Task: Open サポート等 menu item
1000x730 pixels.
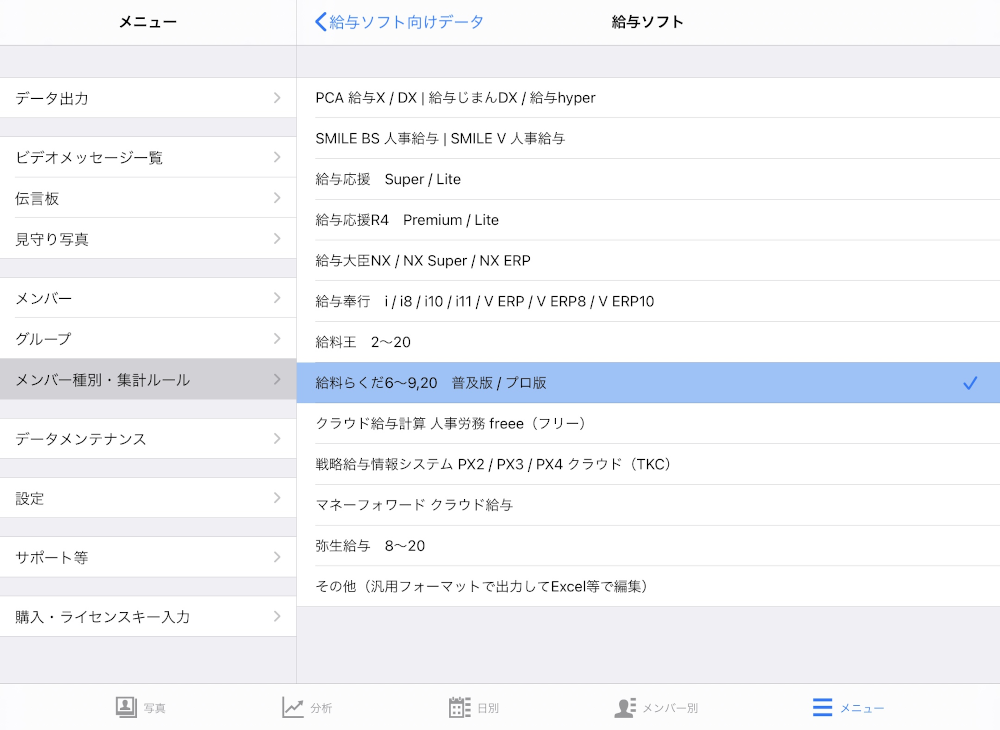Action: tap(148, 557)
